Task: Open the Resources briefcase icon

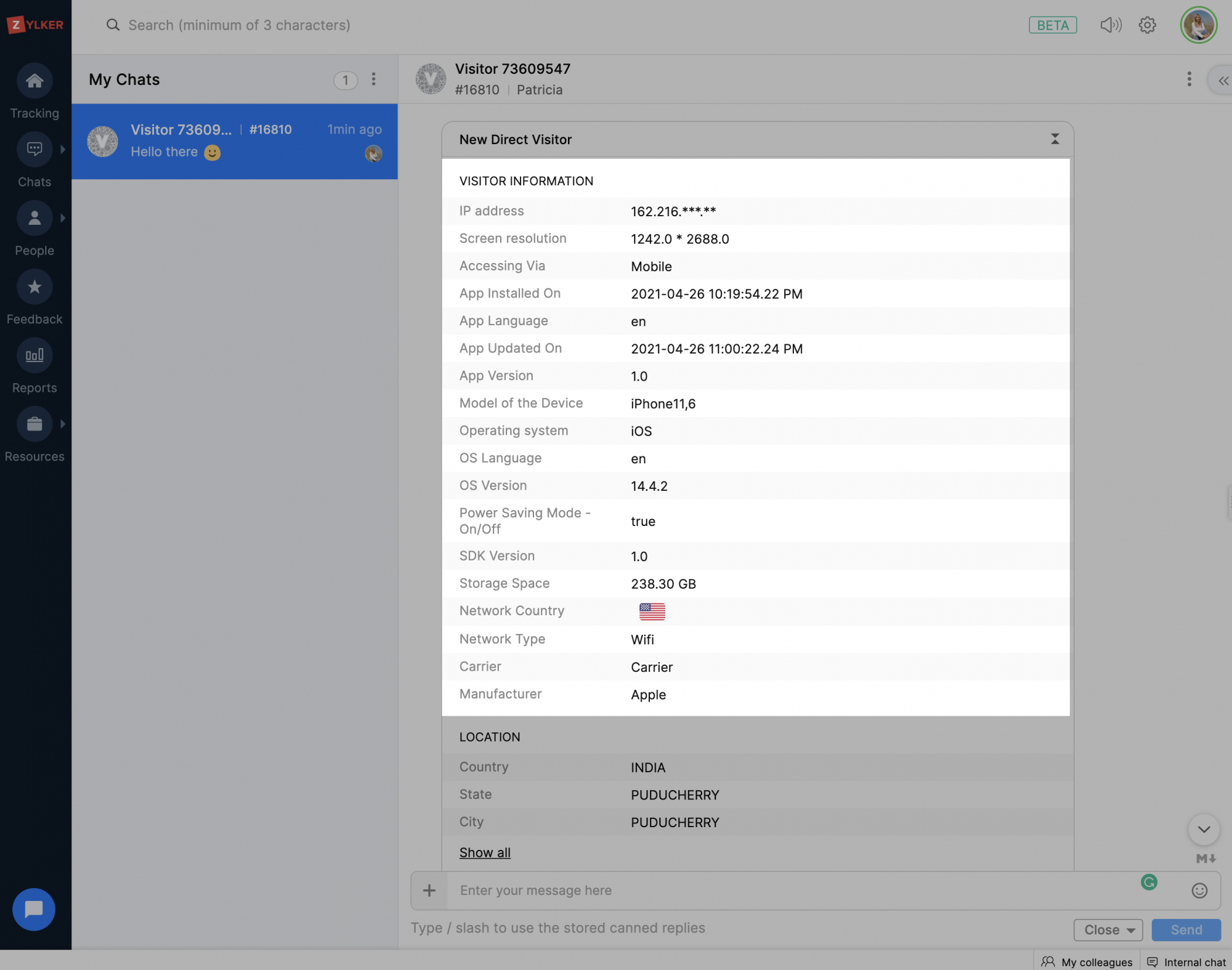Action: (34, 424)
